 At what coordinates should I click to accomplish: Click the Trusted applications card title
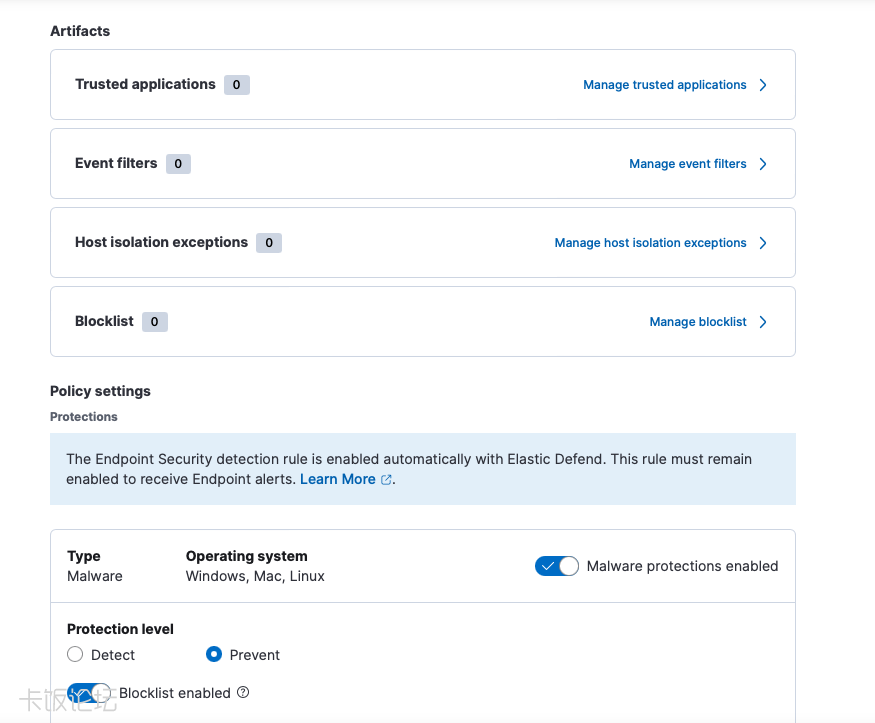point(145,85)
